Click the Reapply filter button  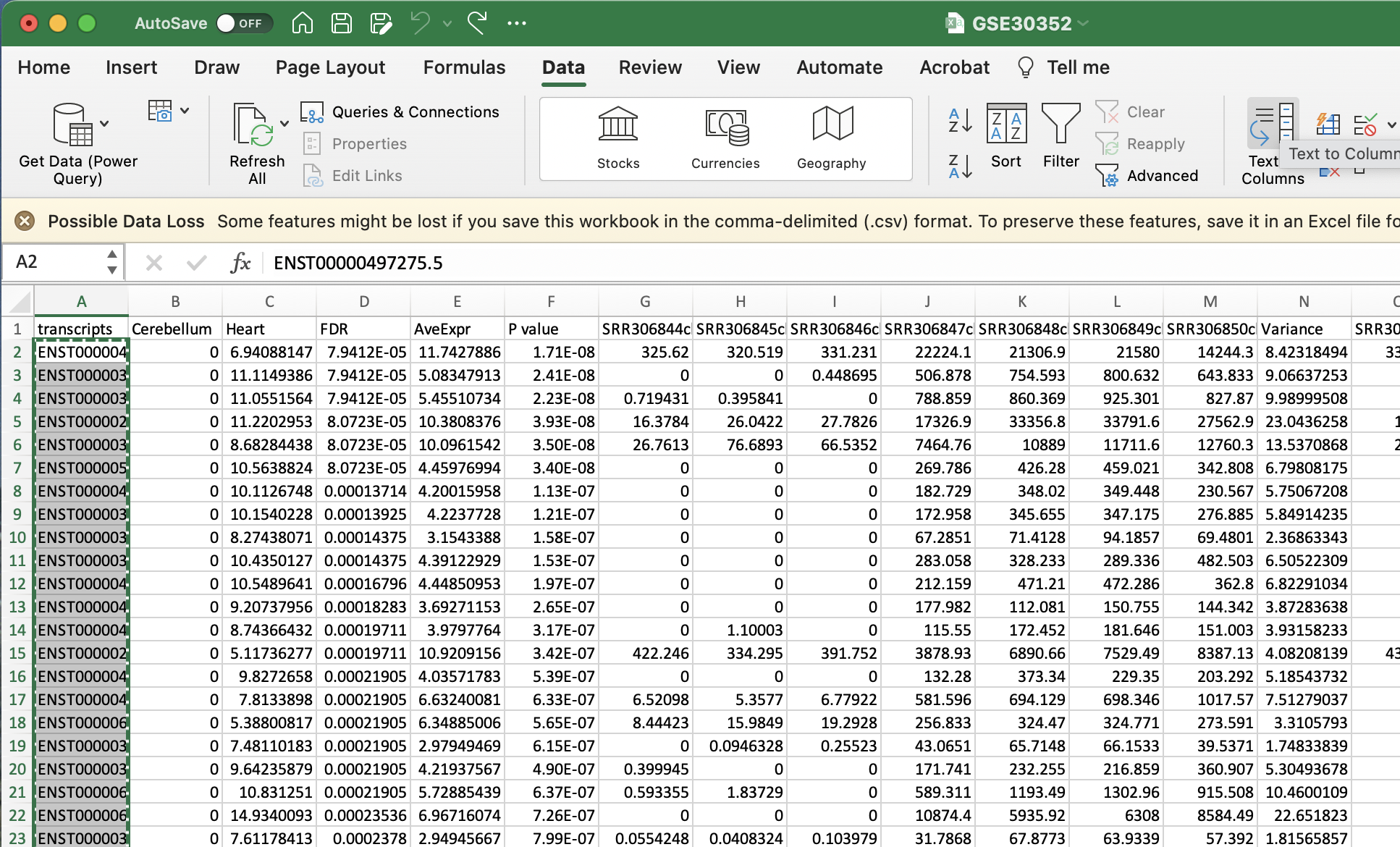pos(1141,144)
